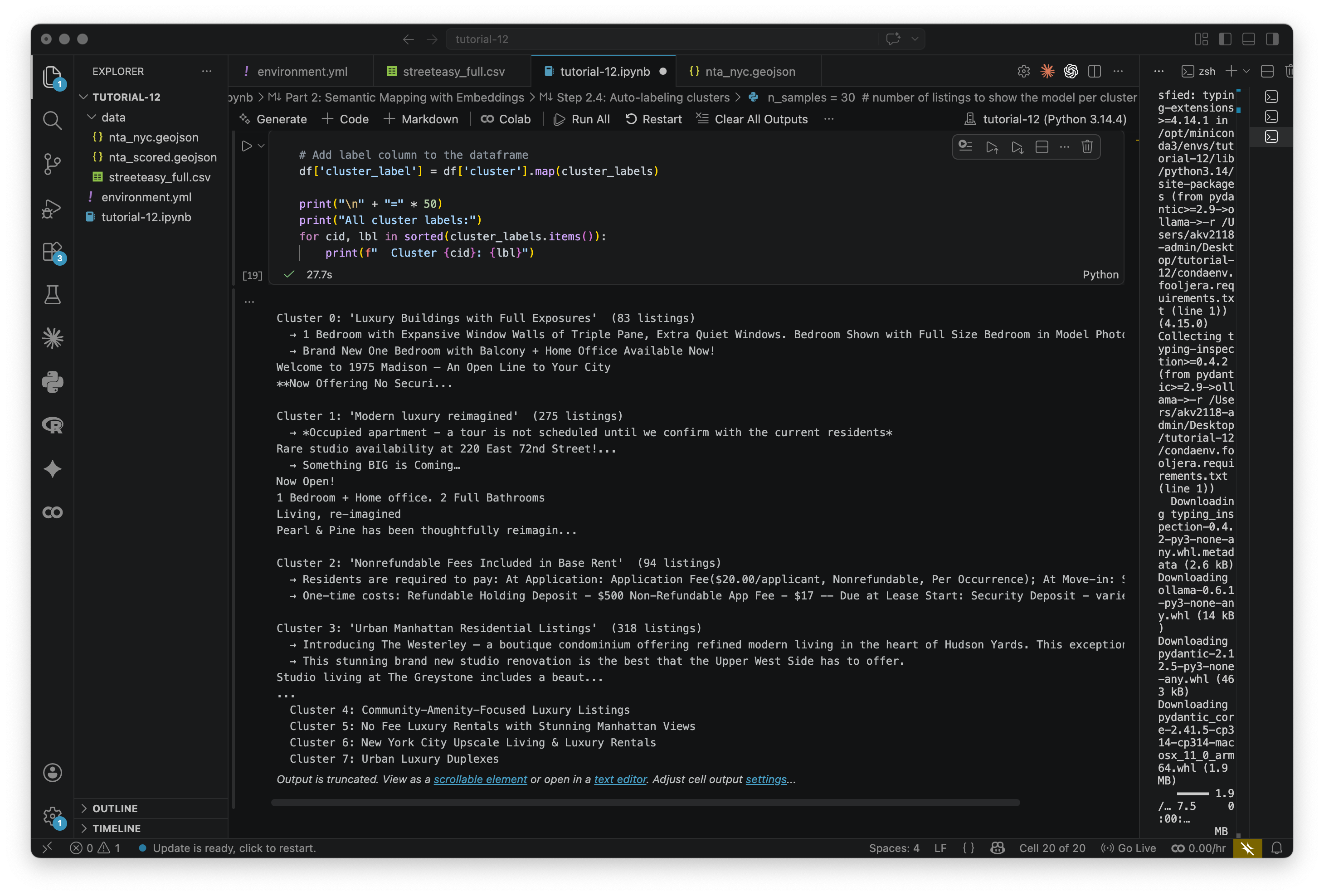Open notifications bell in status bar

(x=1277, y=847)
